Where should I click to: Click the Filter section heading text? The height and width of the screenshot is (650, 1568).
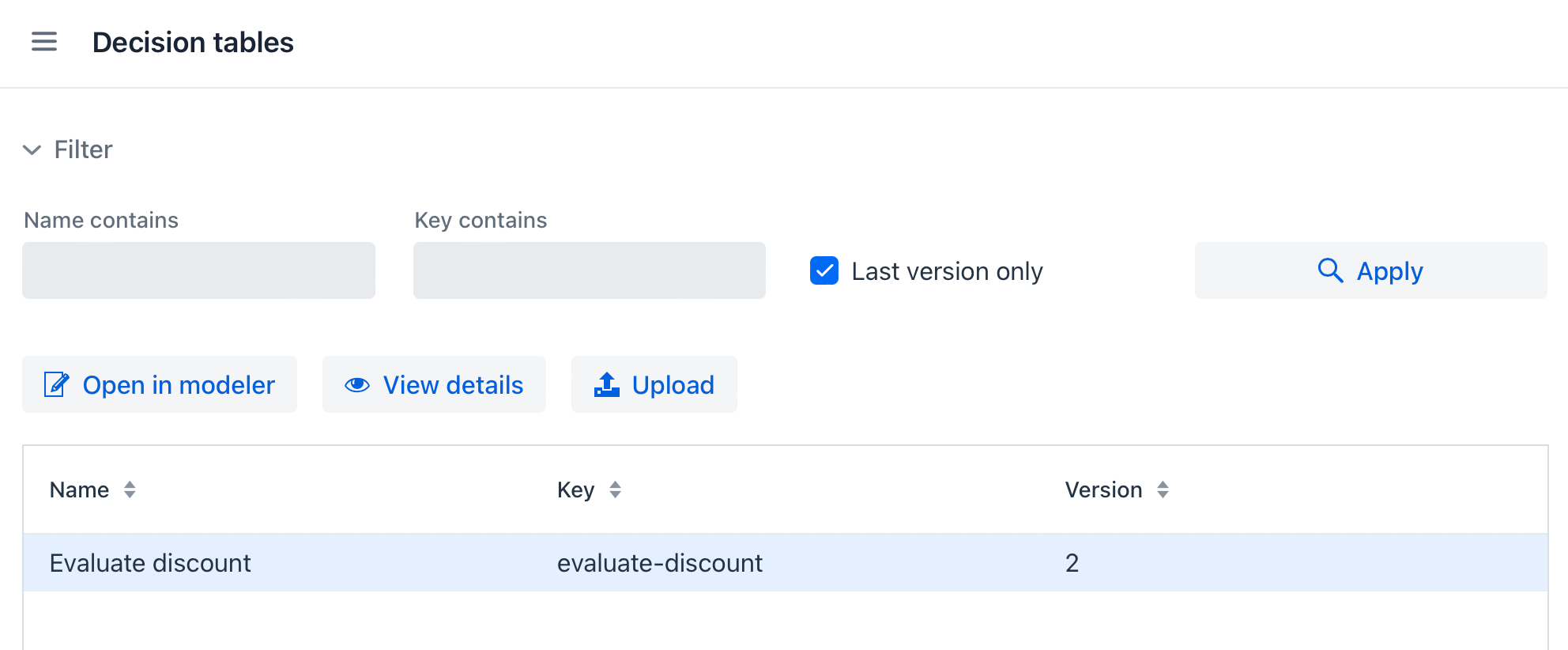(83, 149)
